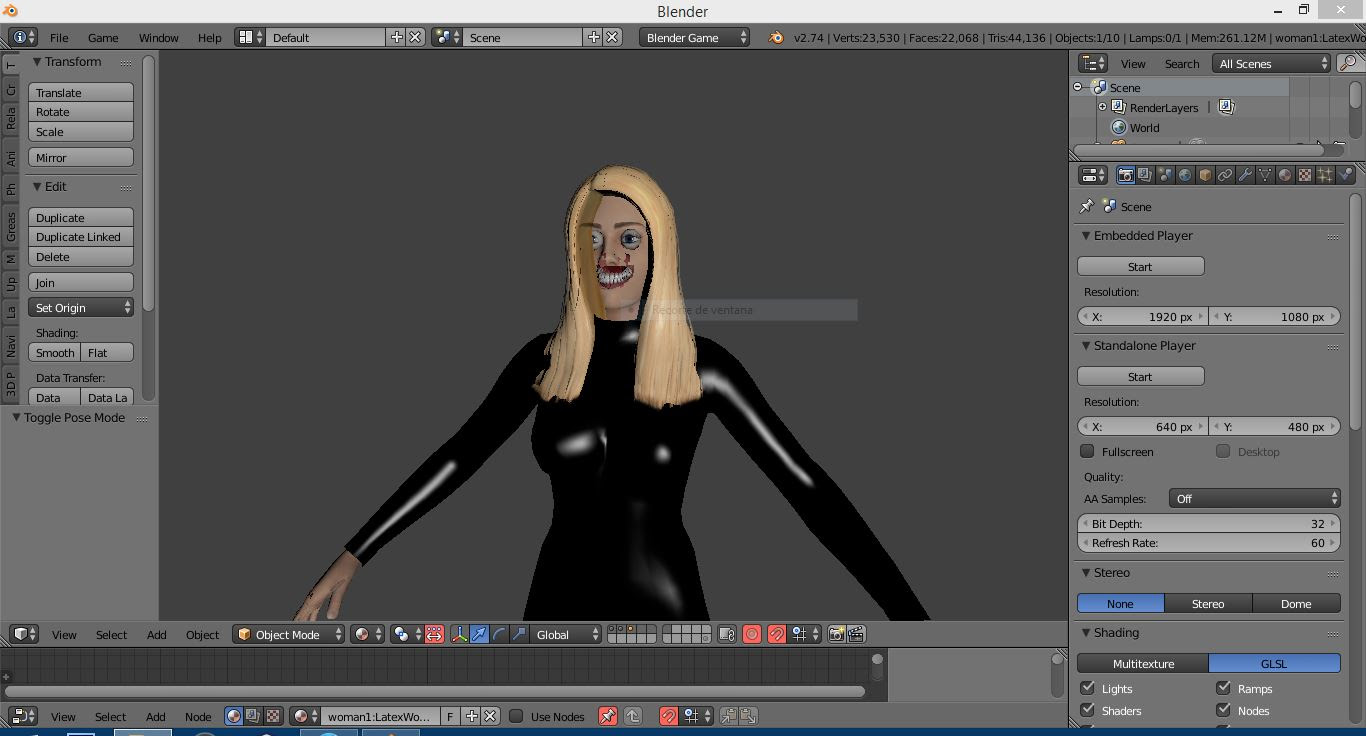Enable the Fullscreen checkbox

1087,451
